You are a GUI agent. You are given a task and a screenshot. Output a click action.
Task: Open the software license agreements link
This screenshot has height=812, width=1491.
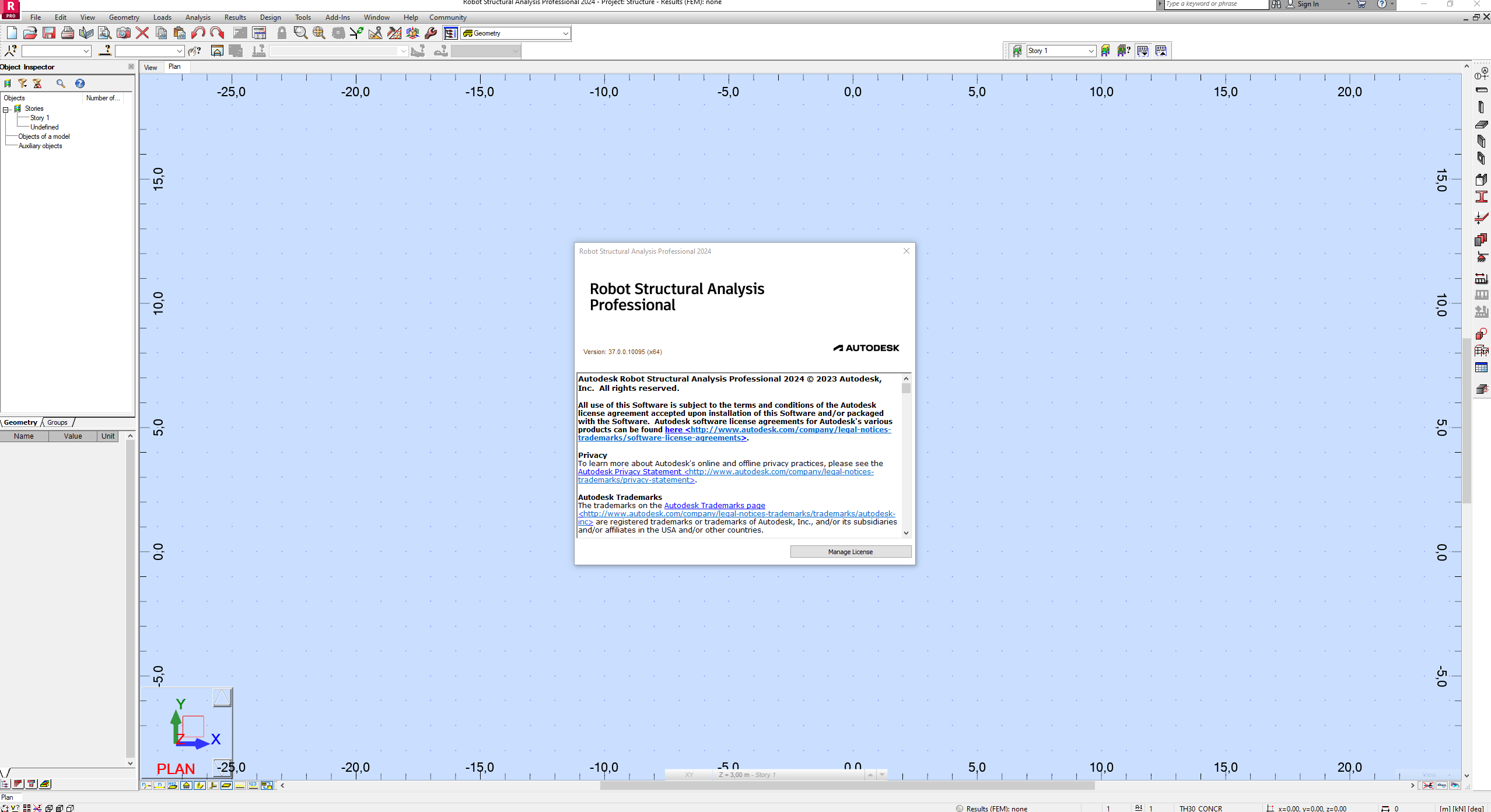734,433
